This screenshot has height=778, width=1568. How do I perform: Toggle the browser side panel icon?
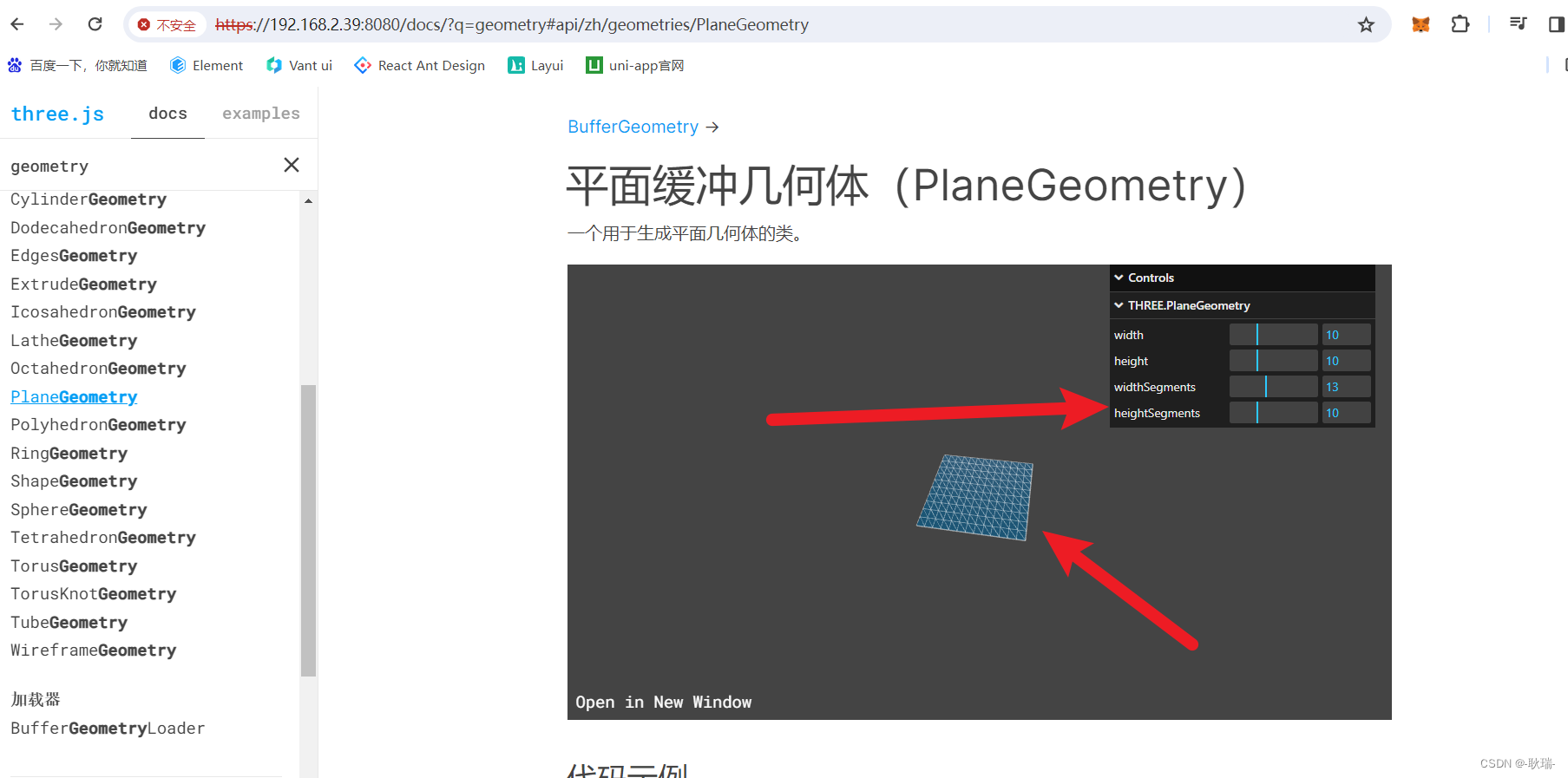(x=1557, y=24)
